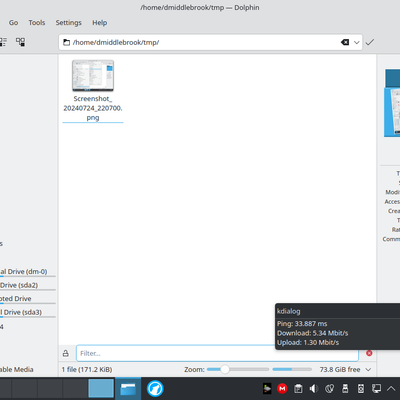Click the kdialog notification title
This screenshot has height=400, width=400.
click(x=289, y=311)
